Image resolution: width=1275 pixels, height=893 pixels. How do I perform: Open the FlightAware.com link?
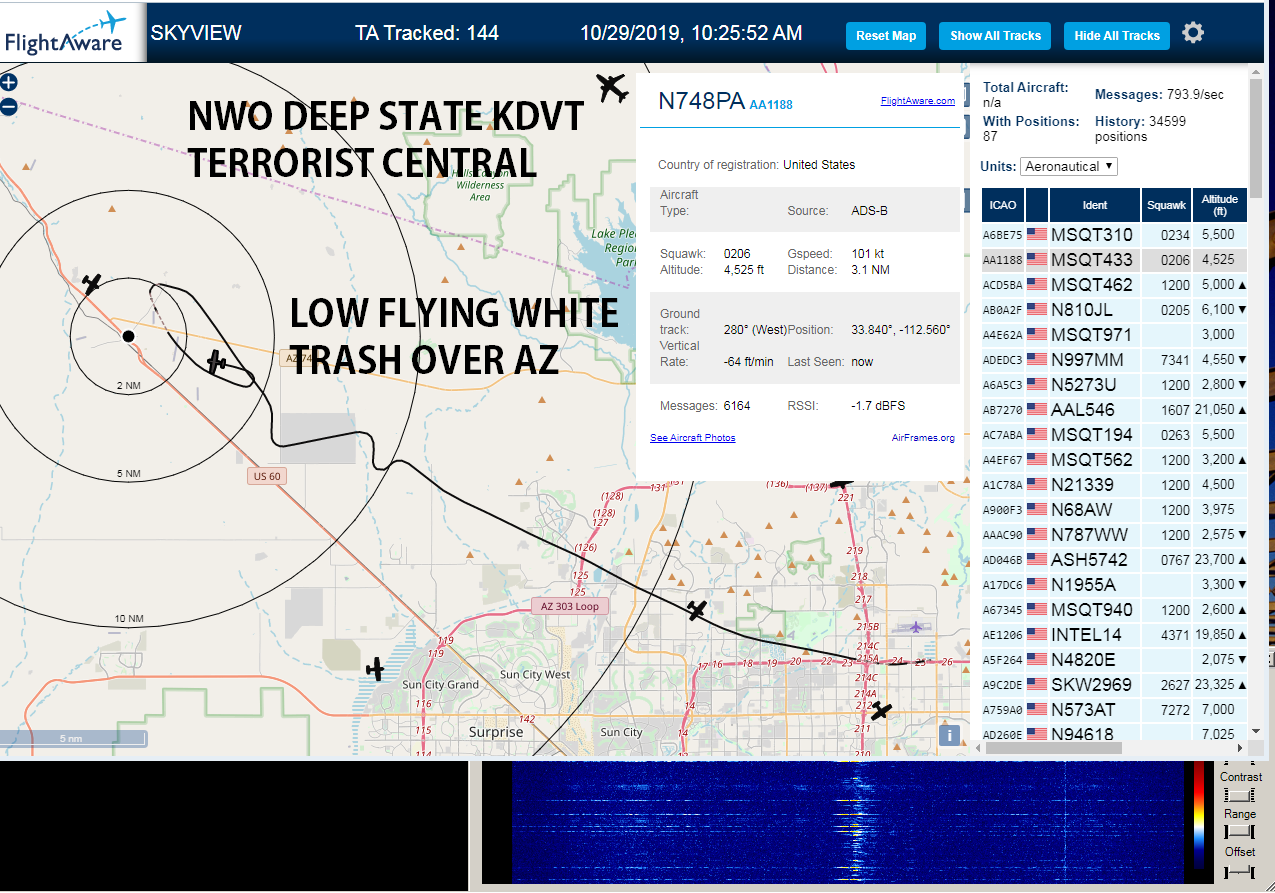pos(917,100)
